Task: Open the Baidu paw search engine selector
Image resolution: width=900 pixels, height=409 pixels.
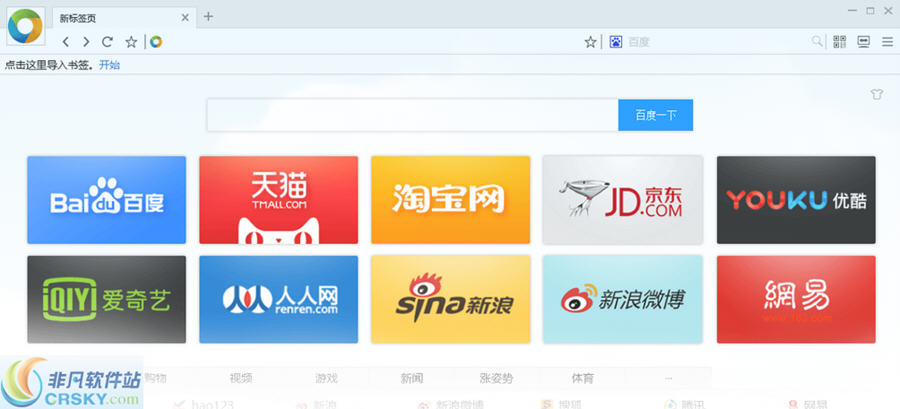Action: pyautogui.click(x=616, y=42)
